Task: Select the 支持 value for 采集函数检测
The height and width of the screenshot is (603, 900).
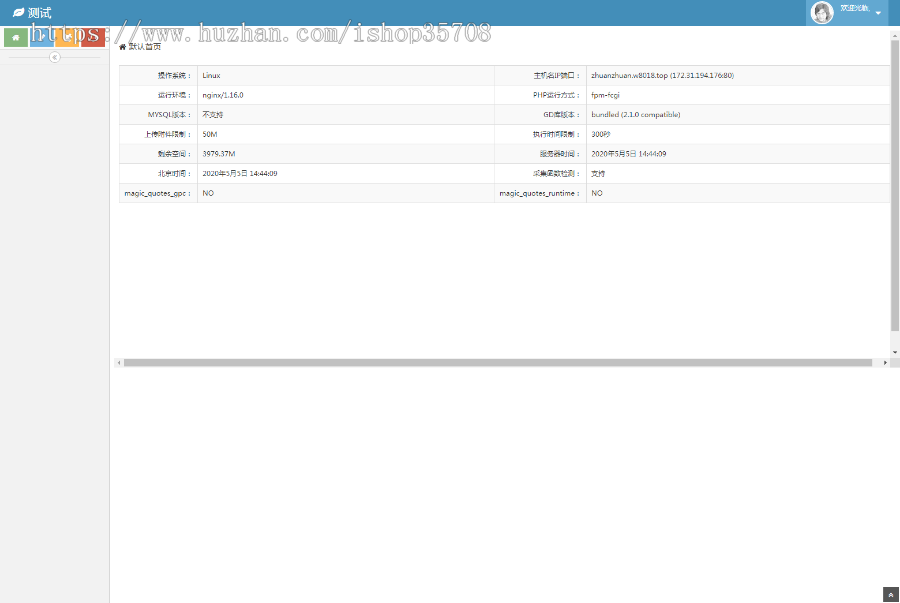Action: point(598,173)
